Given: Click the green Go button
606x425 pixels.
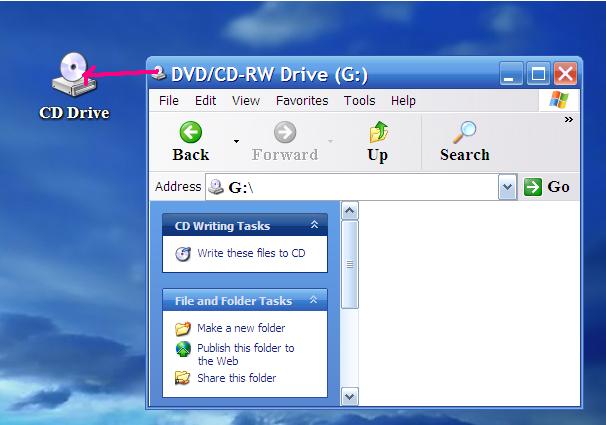Looking at the screenshot, I should [x=546, y=187].
